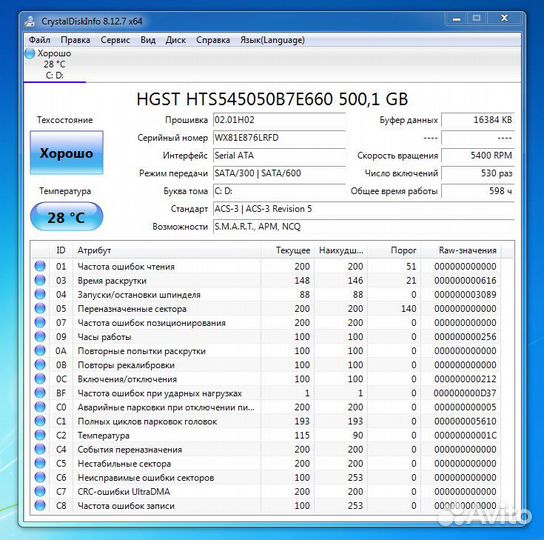
Task: Click status orb for Полных циклов парковок головок
Action: (x=40, y=421)
